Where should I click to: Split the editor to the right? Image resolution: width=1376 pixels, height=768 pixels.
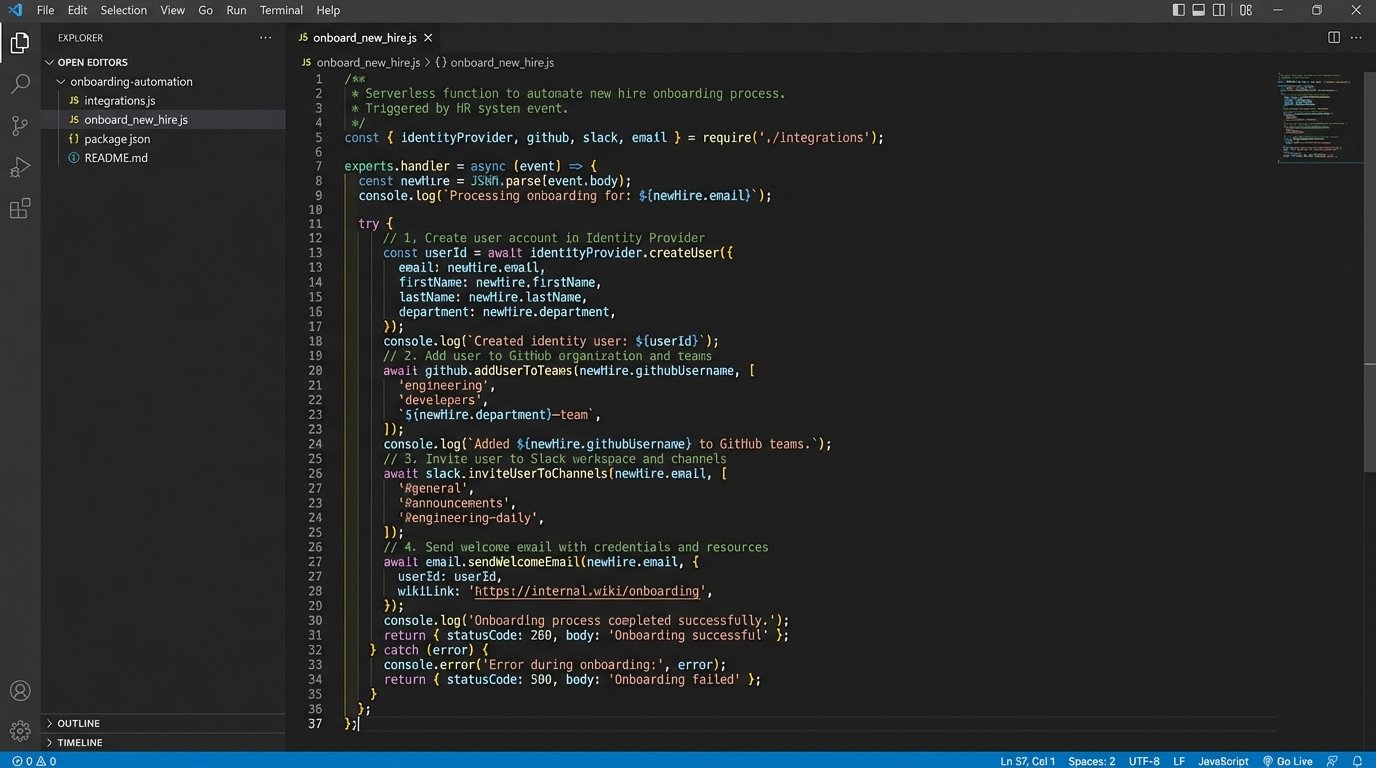pos(1333,37)
